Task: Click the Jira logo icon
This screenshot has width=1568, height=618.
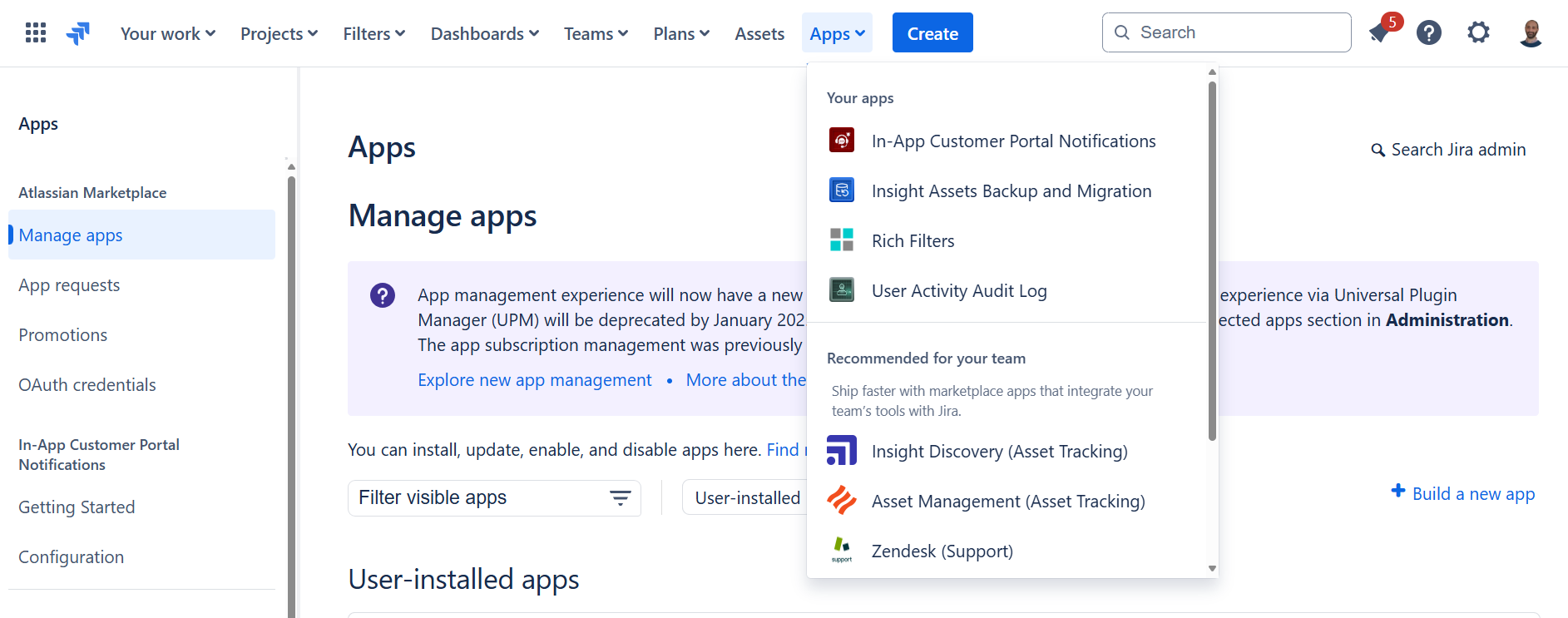Action: coord(78,33)
